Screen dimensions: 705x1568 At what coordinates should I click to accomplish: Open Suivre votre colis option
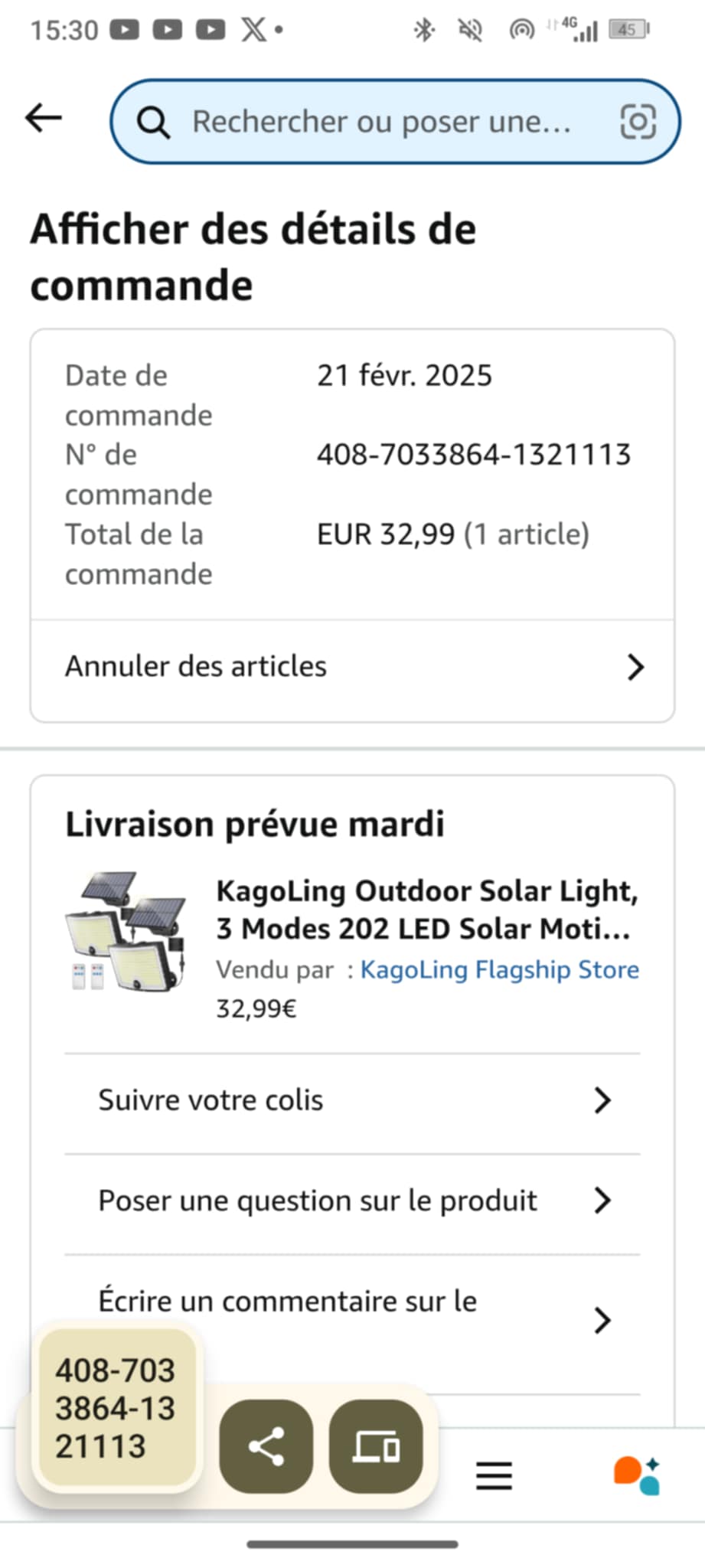211,1100
